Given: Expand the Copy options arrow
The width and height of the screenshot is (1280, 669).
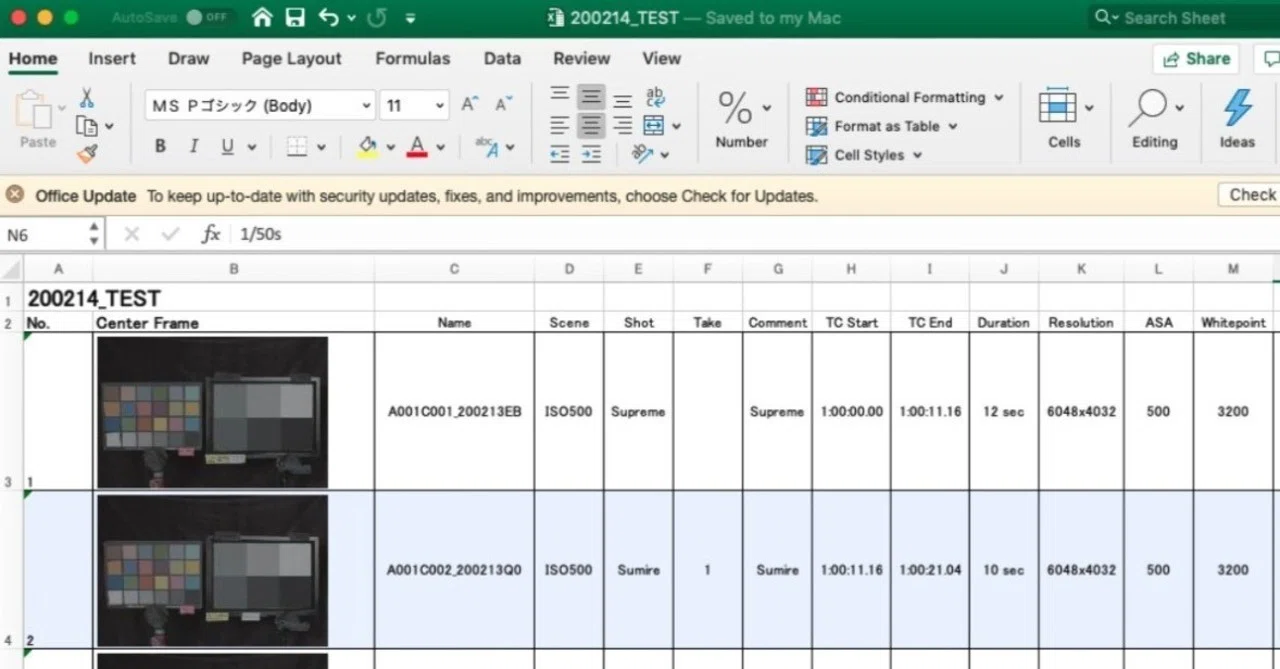Looking at the screenshot, I should pyautogui.click(x=109, y=127).
